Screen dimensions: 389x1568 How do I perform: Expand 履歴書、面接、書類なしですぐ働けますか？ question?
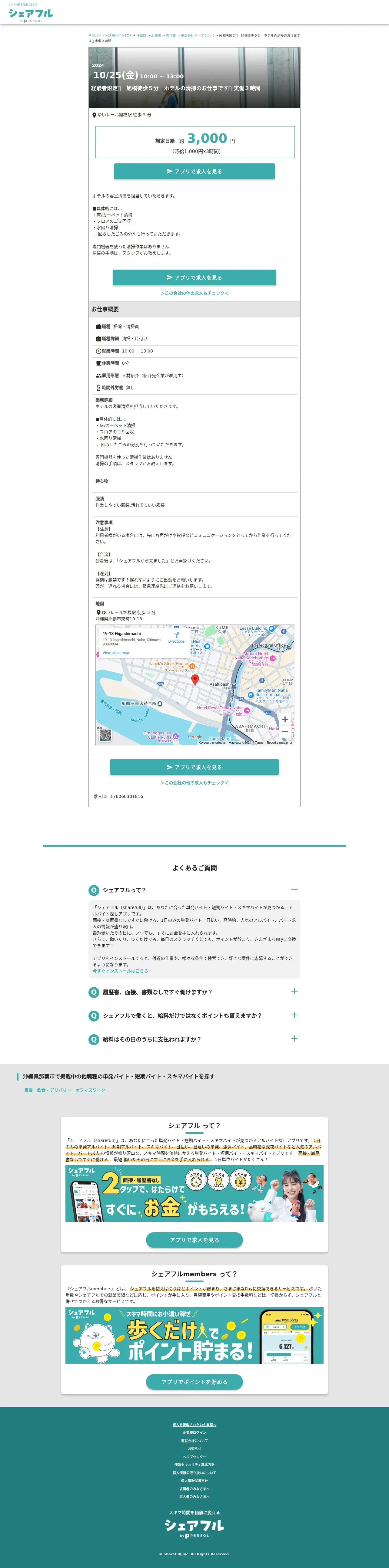pos(194,992)
